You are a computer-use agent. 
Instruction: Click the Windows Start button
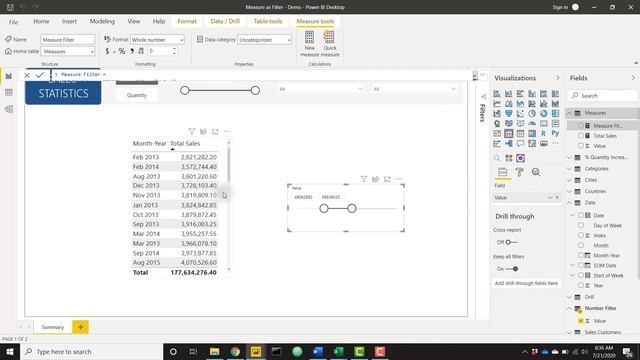[10, 351]
